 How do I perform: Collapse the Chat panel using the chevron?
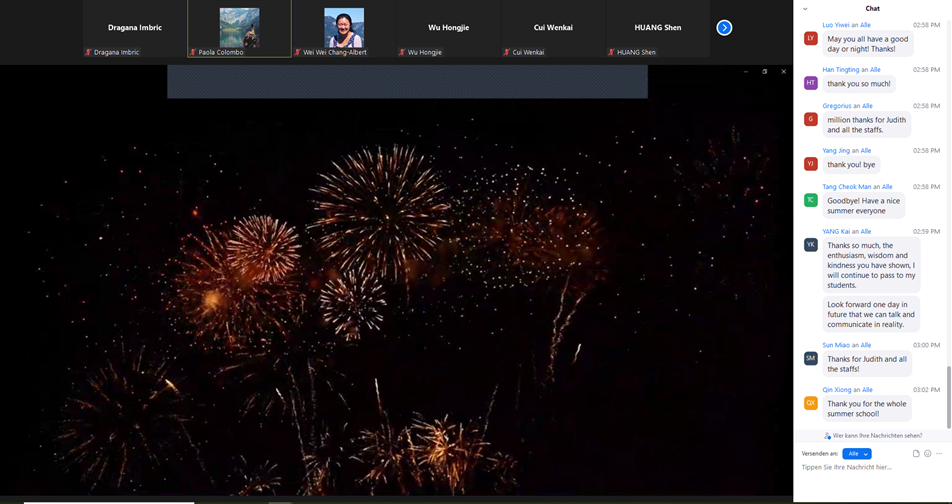coord(805,9)
